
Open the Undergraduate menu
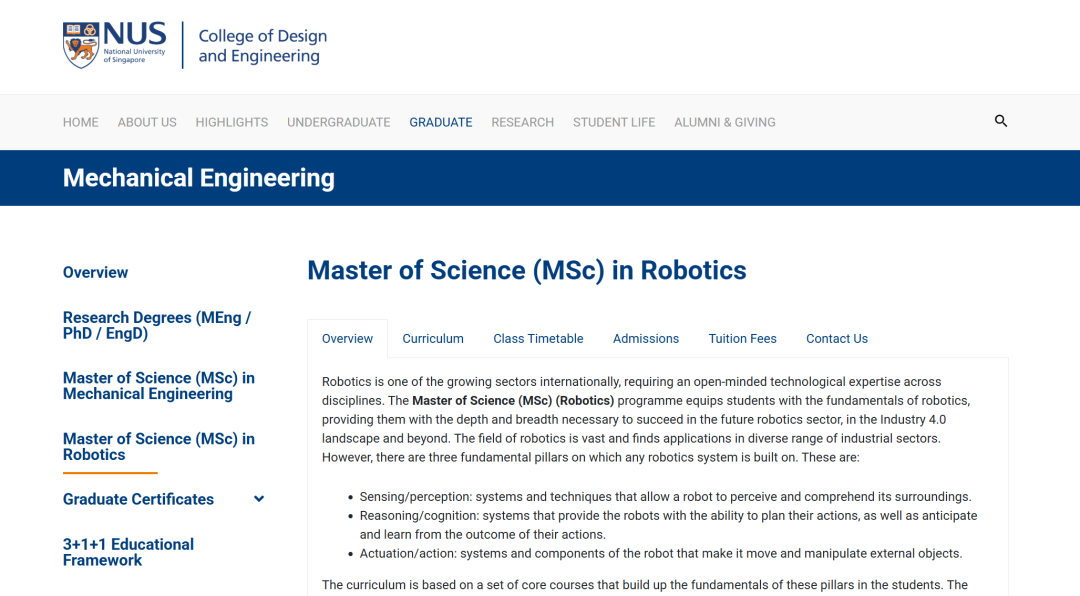click(x=339, y=122)
